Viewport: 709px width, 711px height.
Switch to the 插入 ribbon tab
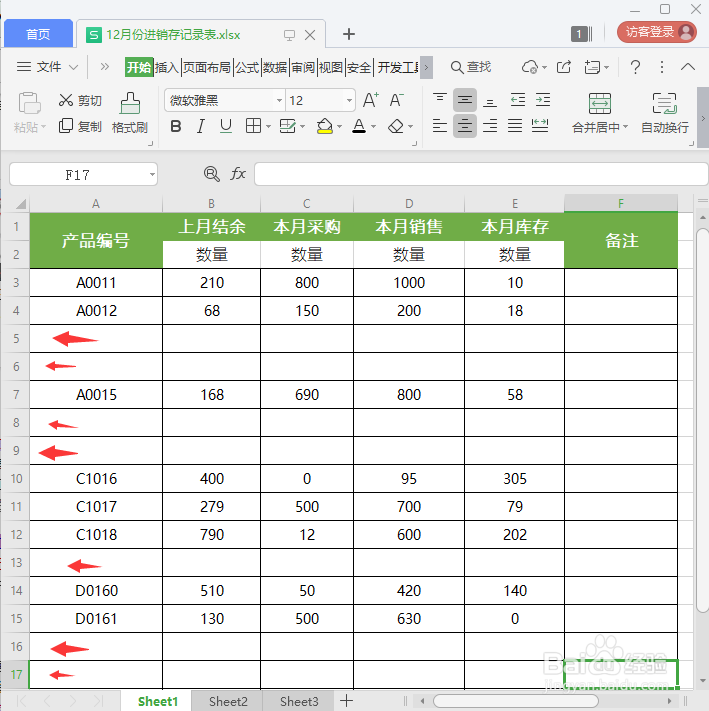pos(167,68)
